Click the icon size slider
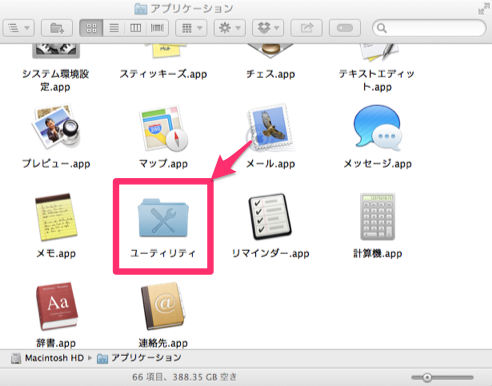 (x=443, y=377)
